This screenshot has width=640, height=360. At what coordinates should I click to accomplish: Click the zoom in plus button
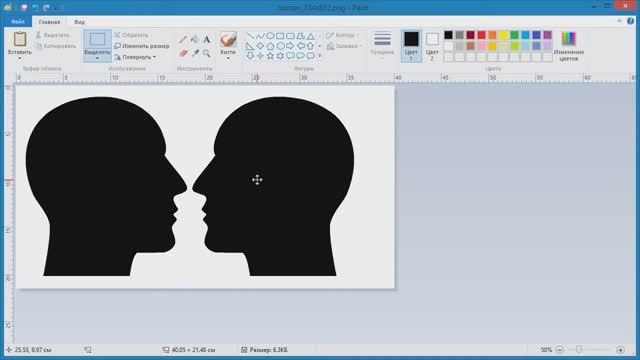tap(620, 350)
